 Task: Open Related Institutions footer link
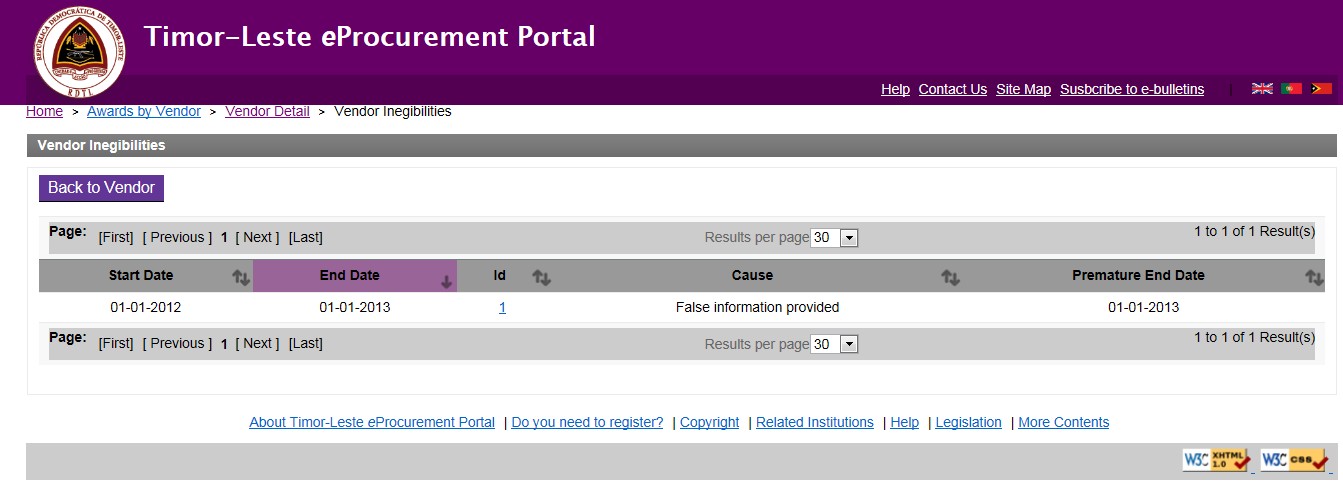click(815, 422)
